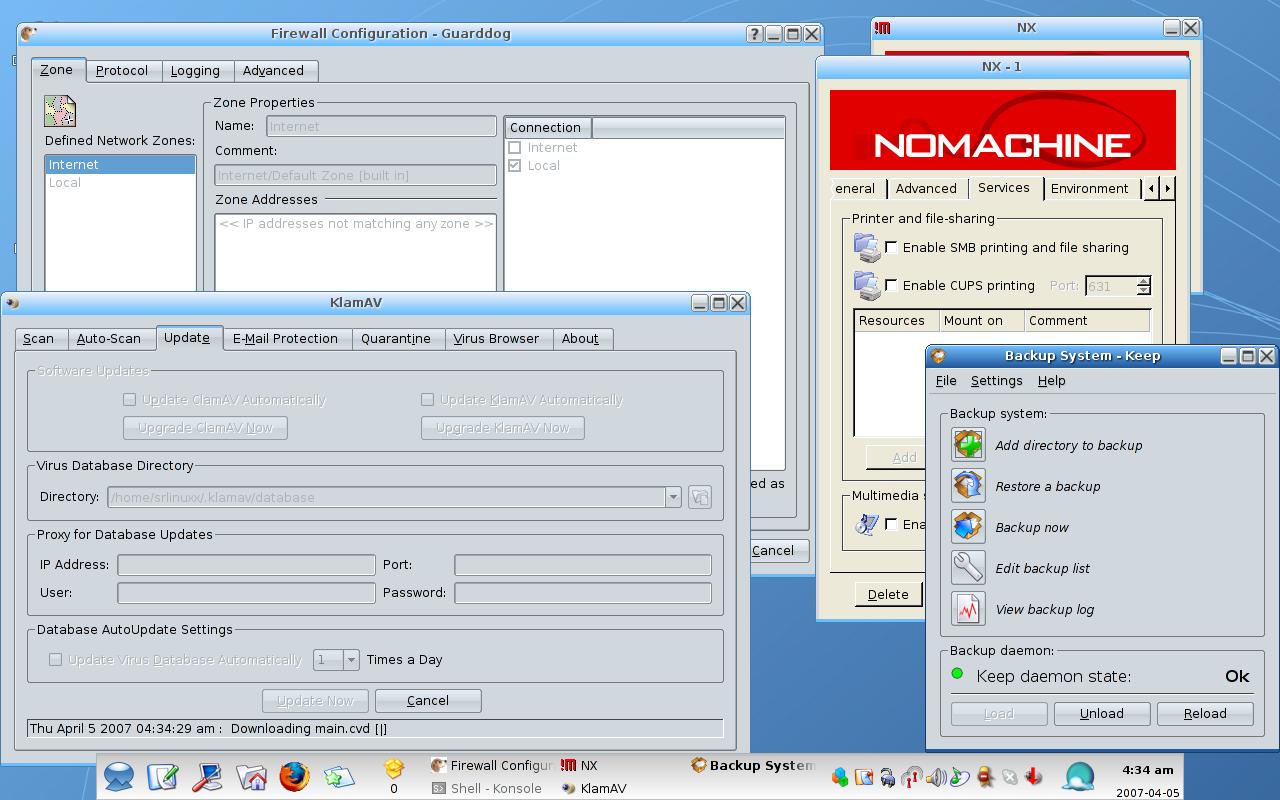The height and width of the screenshot is (800, 1280).
Task: Open the File menu in Keep
Action: point(946,381)
